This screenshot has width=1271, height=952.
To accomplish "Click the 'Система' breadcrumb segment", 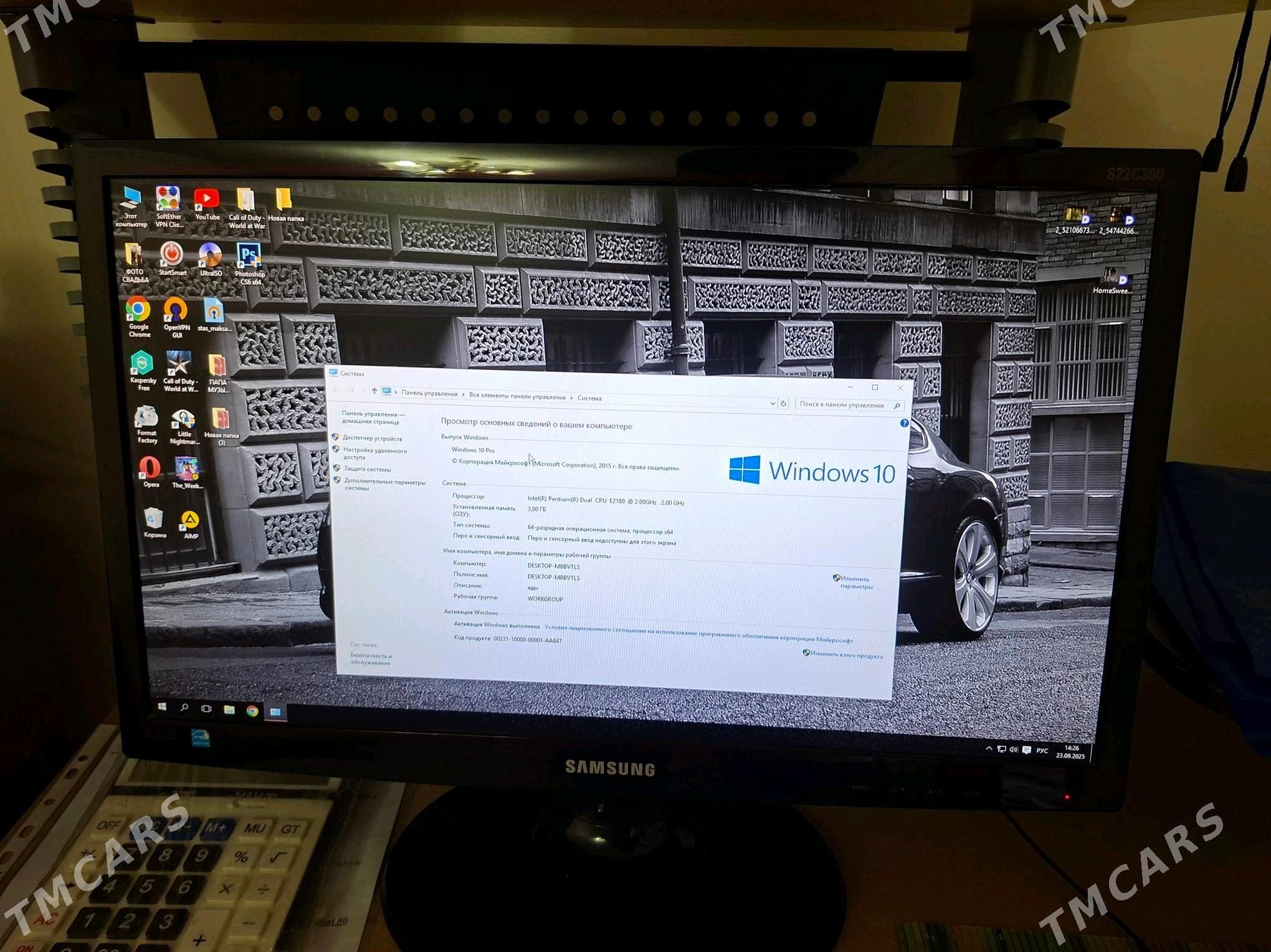I will click(589, 398).
